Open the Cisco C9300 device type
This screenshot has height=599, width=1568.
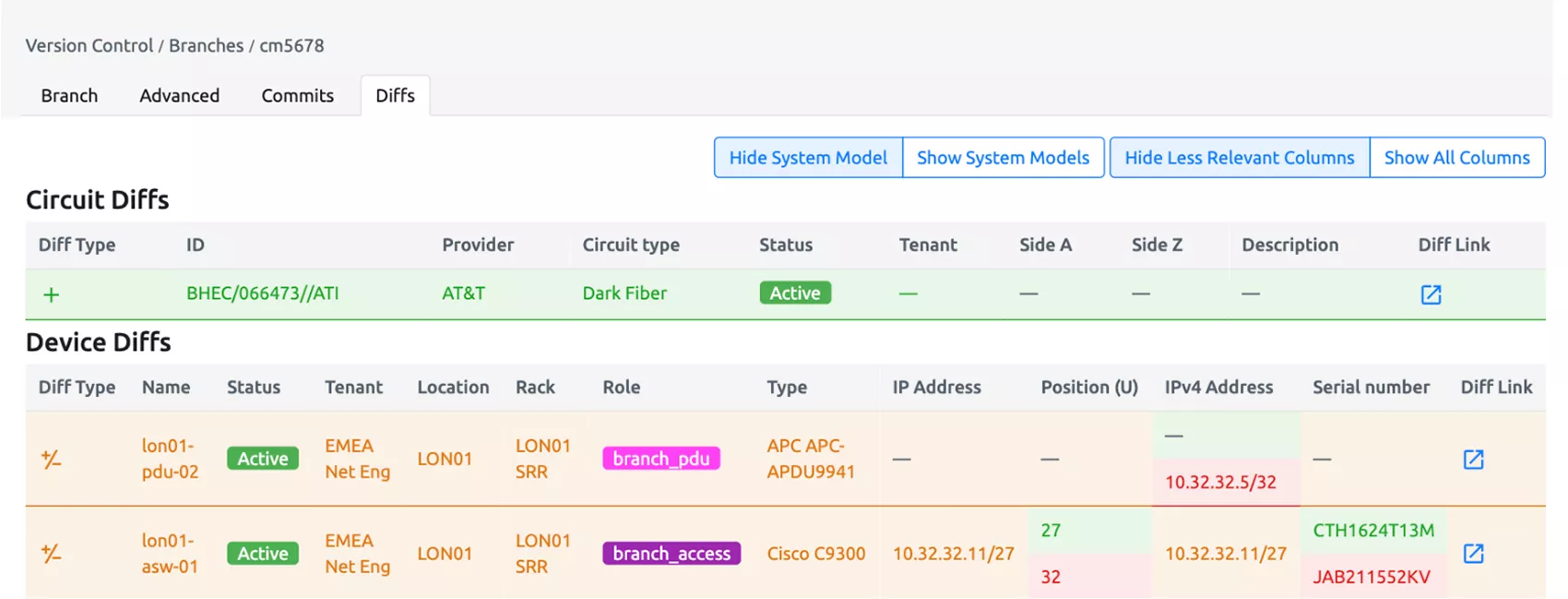(815, 554)
